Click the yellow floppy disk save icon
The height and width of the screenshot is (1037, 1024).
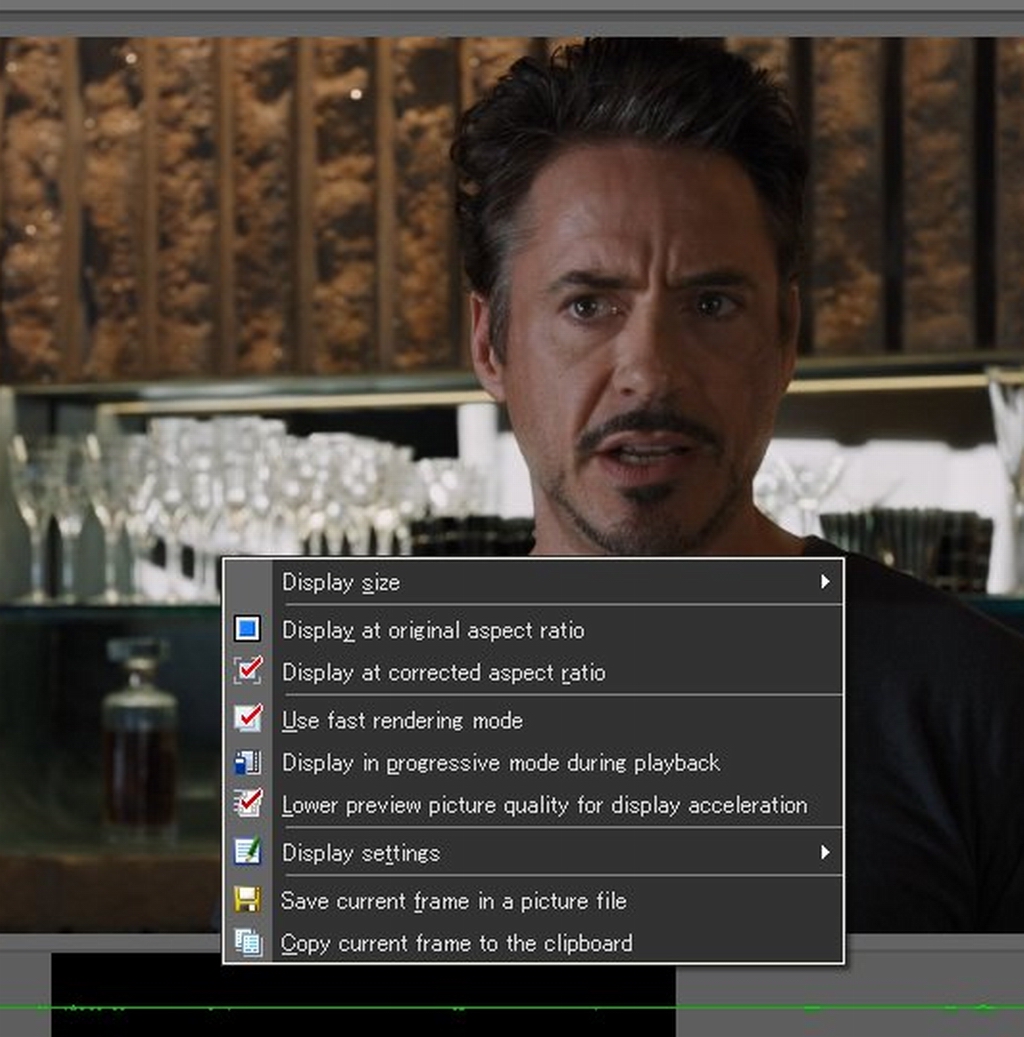click(x=247, y=900)
